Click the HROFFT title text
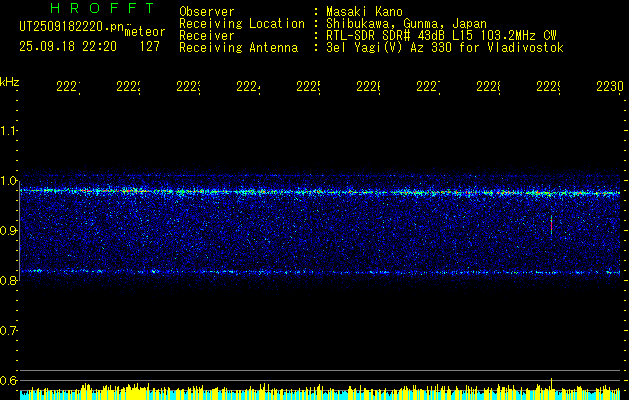The height and width of the screenshot is (400, 629). pyautogui.click(x=103, y=8)
